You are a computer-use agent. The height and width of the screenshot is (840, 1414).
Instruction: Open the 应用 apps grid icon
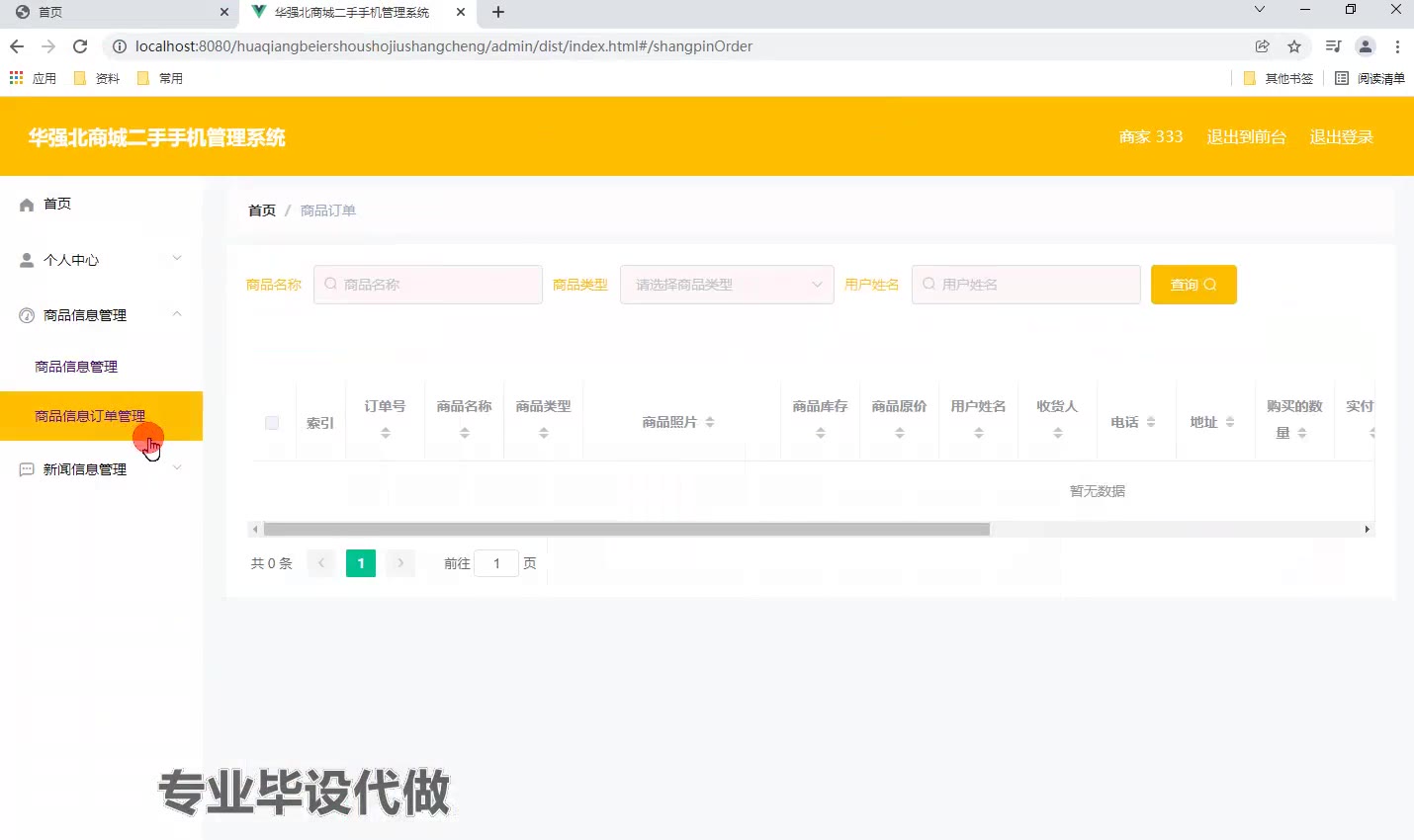[16, 78]
